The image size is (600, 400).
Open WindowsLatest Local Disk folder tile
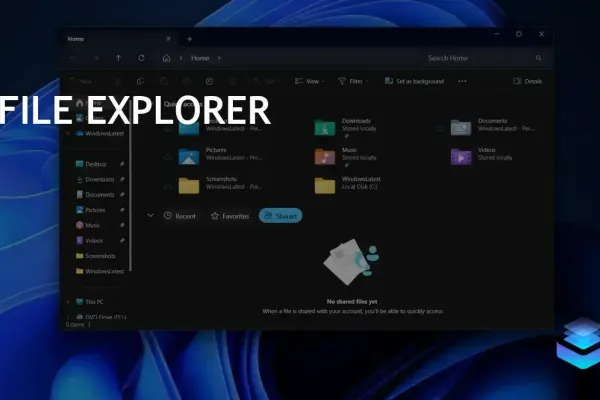click(347, 185)
